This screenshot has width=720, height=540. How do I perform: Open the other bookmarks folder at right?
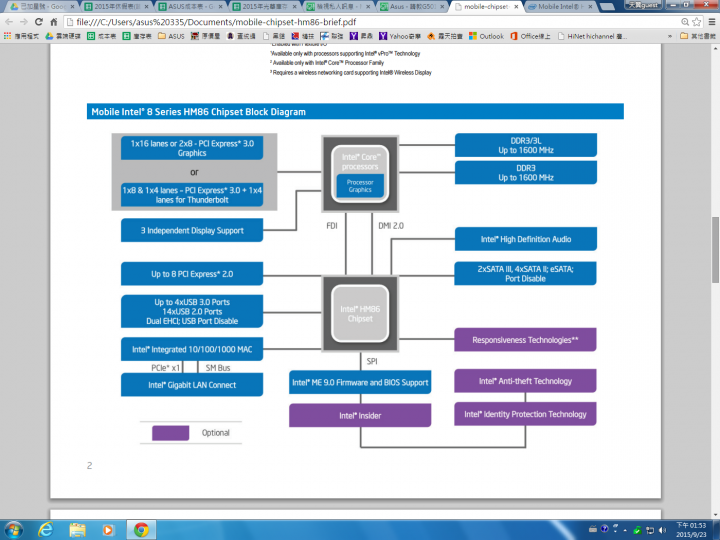[x=698, y=36]
